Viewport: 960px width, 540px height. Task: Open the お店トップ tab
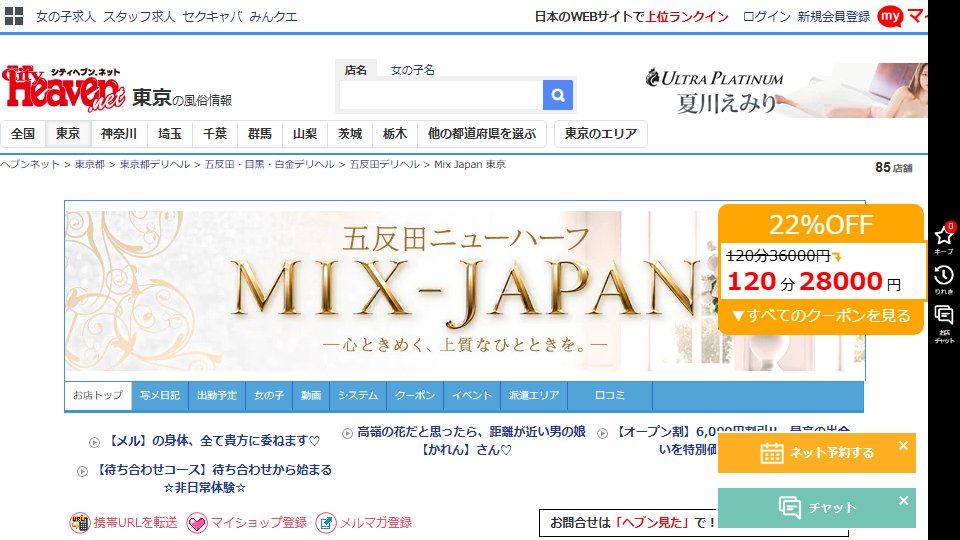pyautogui.click(x=98, y=396)
